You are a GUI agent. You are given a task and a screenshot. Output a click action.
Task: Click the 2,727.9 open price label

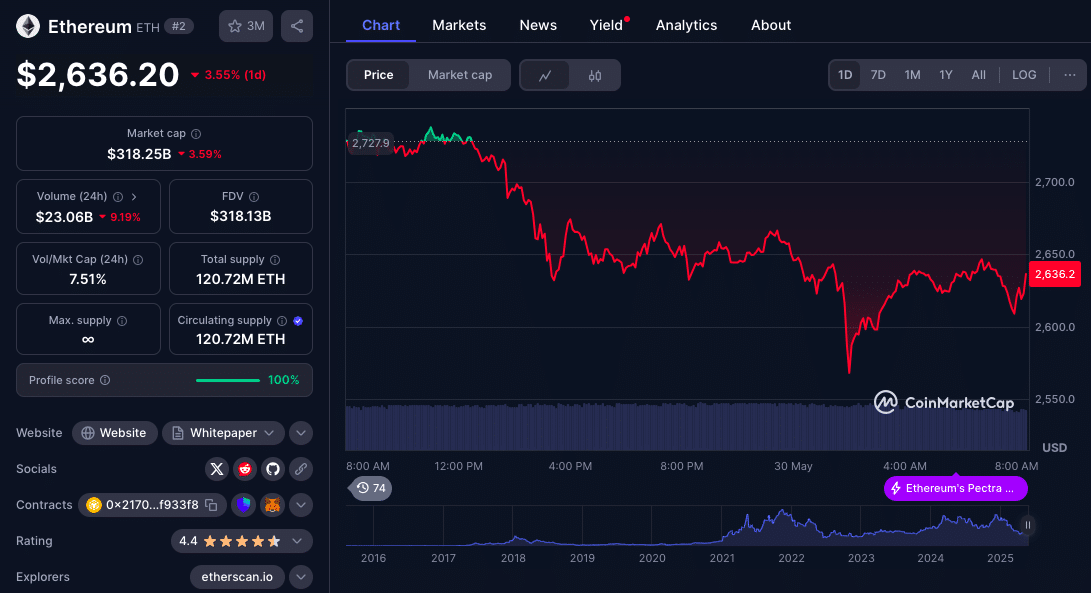pos(370,143)
